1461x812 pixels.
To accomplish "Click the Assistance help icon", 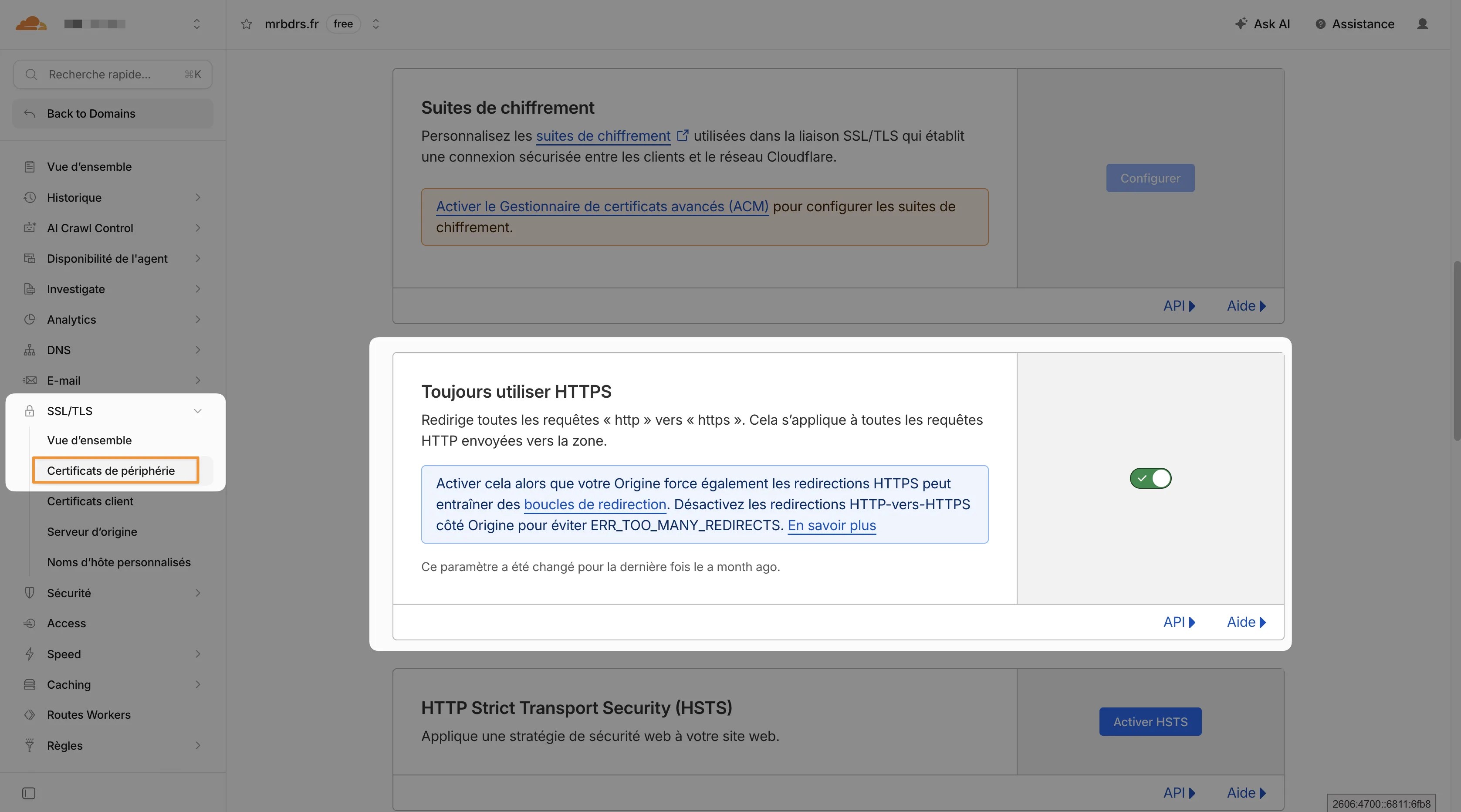I will pos(1320,24).
